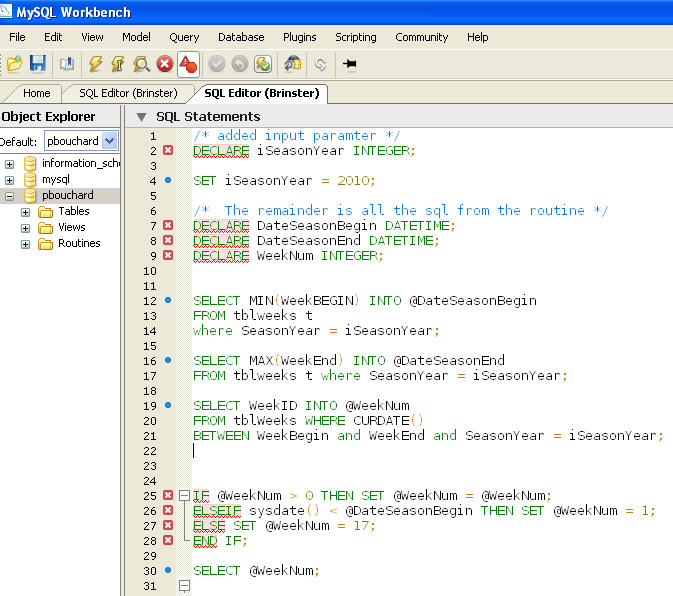Expand the information_schema database node
673x596 pixels.
click(x=9, y=164)
